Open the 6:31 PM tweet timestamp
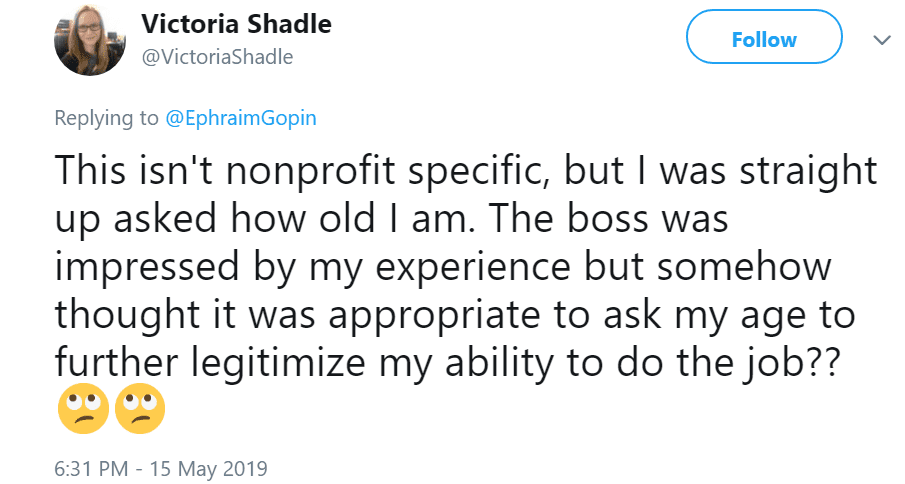Viewport: 905px width, 484px height. click(90, 467)
